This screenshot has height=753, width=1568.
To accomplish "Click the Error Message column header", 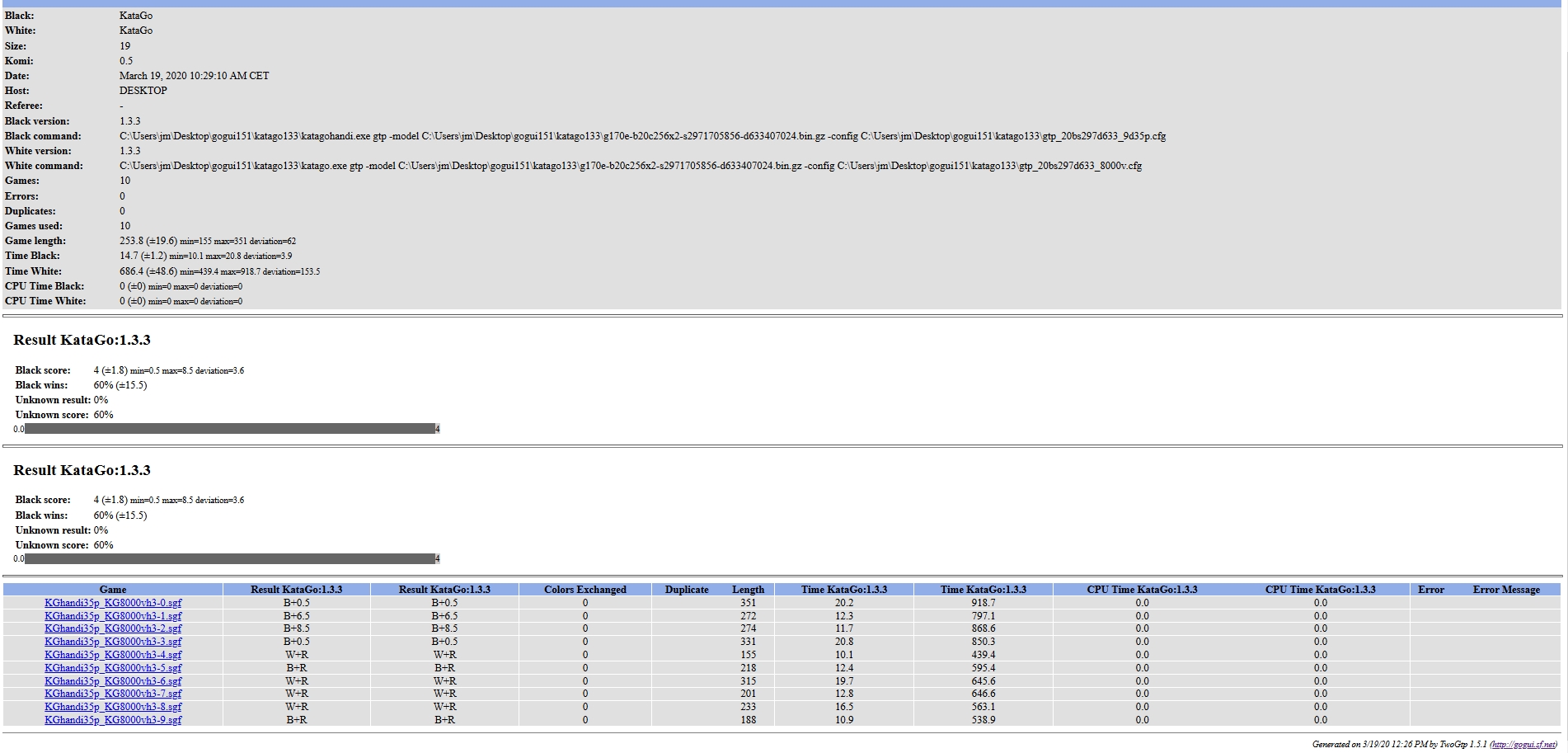I will [x=1505, y=590].
